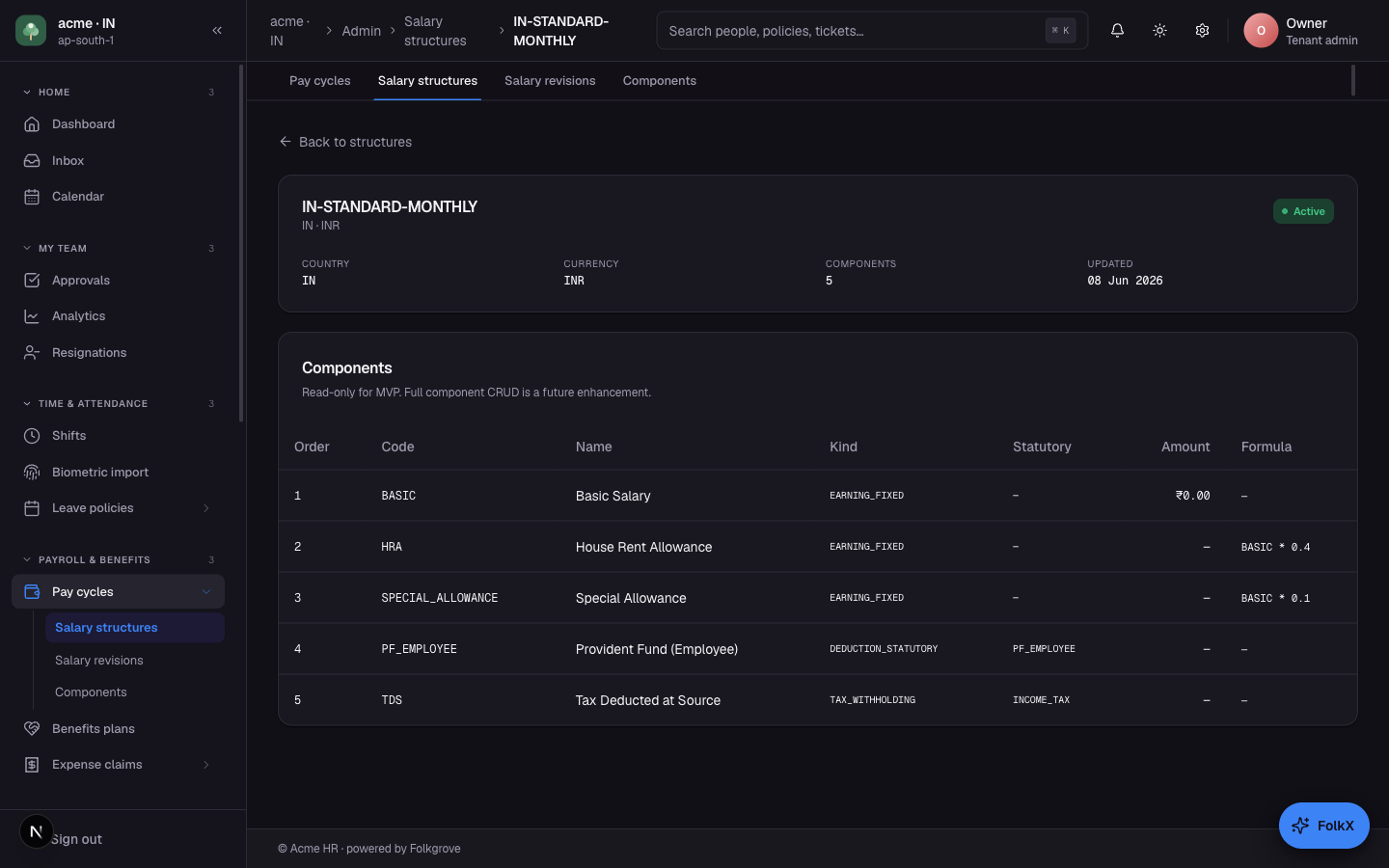Collapse the sidebar with double chevron
This screenshot has width=1389, height=868.
pyautogui.click(x=217, y=31)
